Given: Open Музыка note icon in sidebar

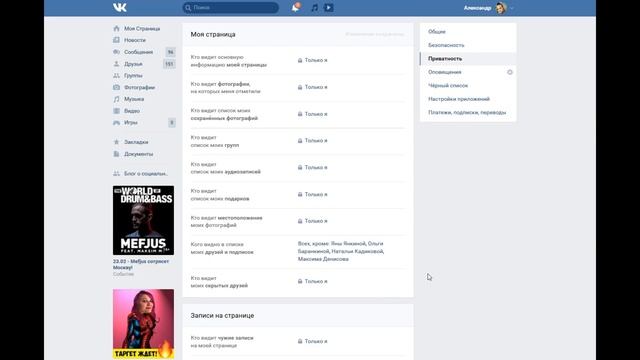Looking at the screenshot, I should pos(116,99).
